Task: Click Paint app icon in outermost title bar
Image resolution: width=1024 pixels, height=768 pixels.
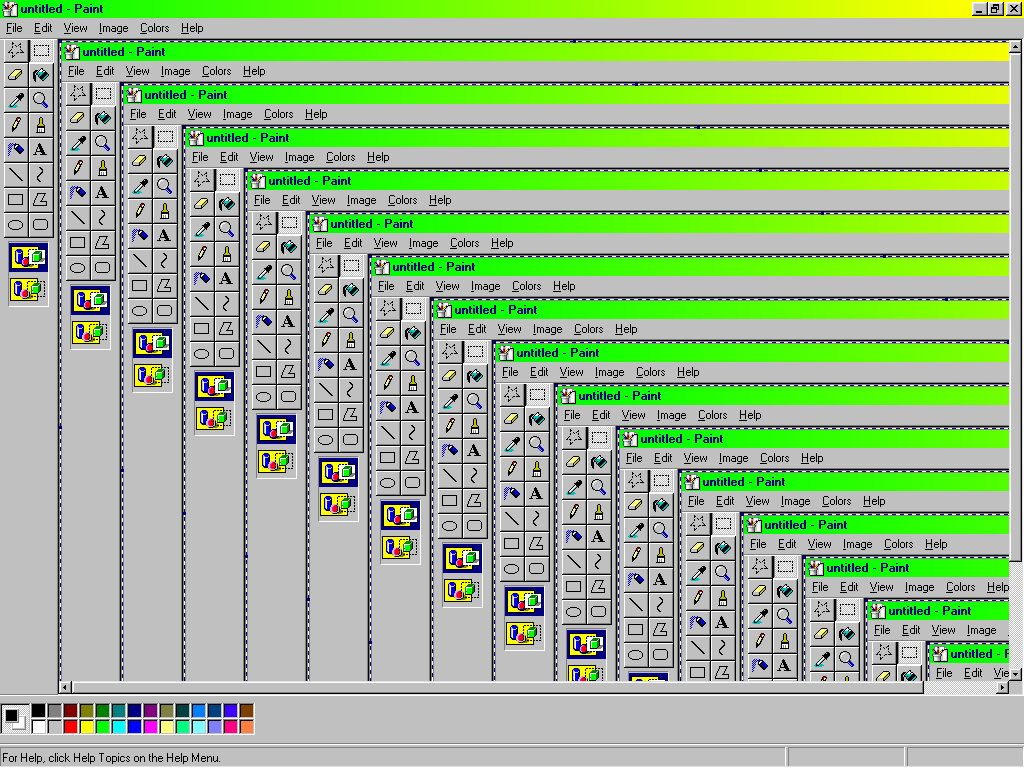Action: pyautogui.click(x=10, y=9)
